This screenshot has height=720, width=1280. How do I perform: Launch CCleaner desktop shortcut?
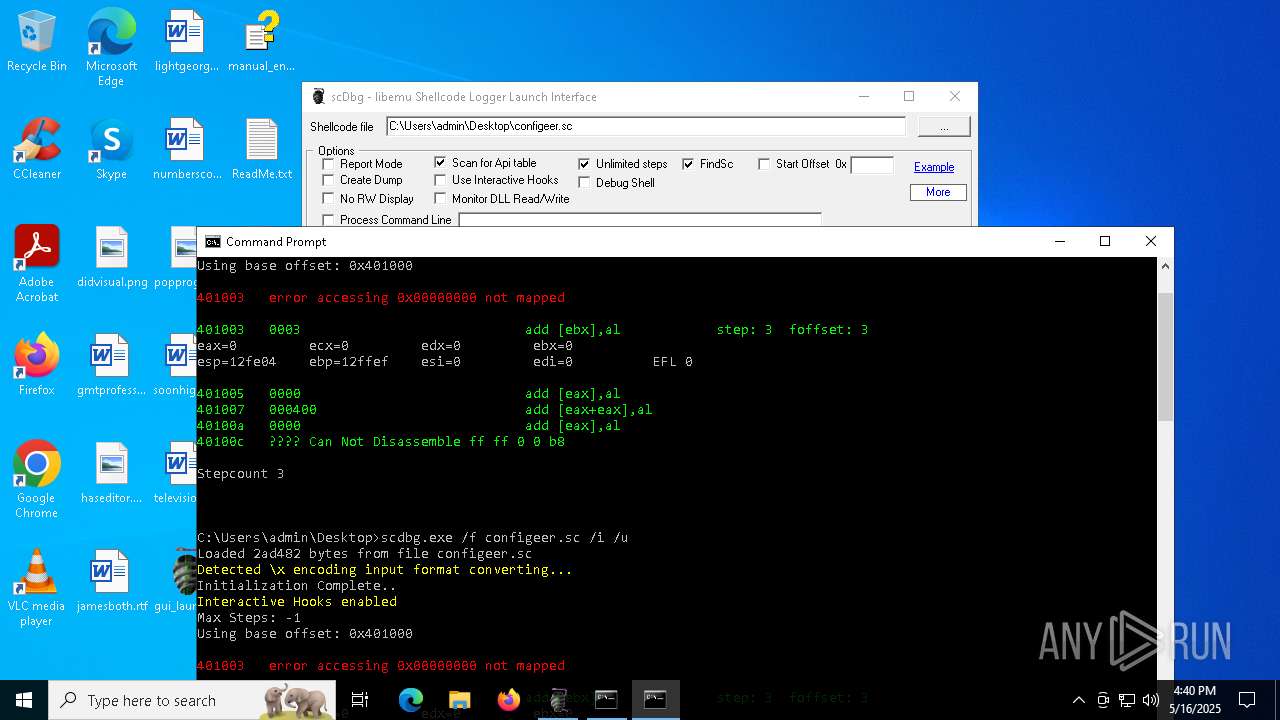pos(37,149)
